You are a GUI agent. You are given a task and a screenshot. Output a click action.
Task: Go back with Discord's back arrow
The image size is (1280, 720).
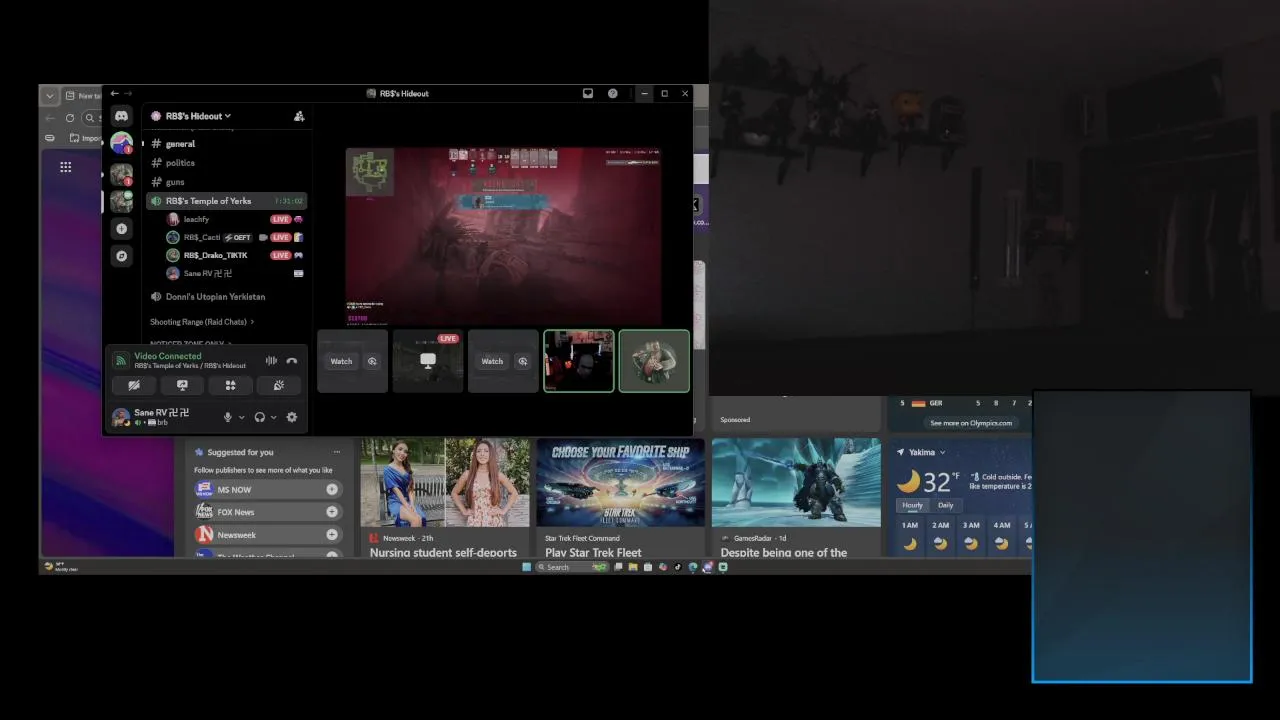point(114,93)
